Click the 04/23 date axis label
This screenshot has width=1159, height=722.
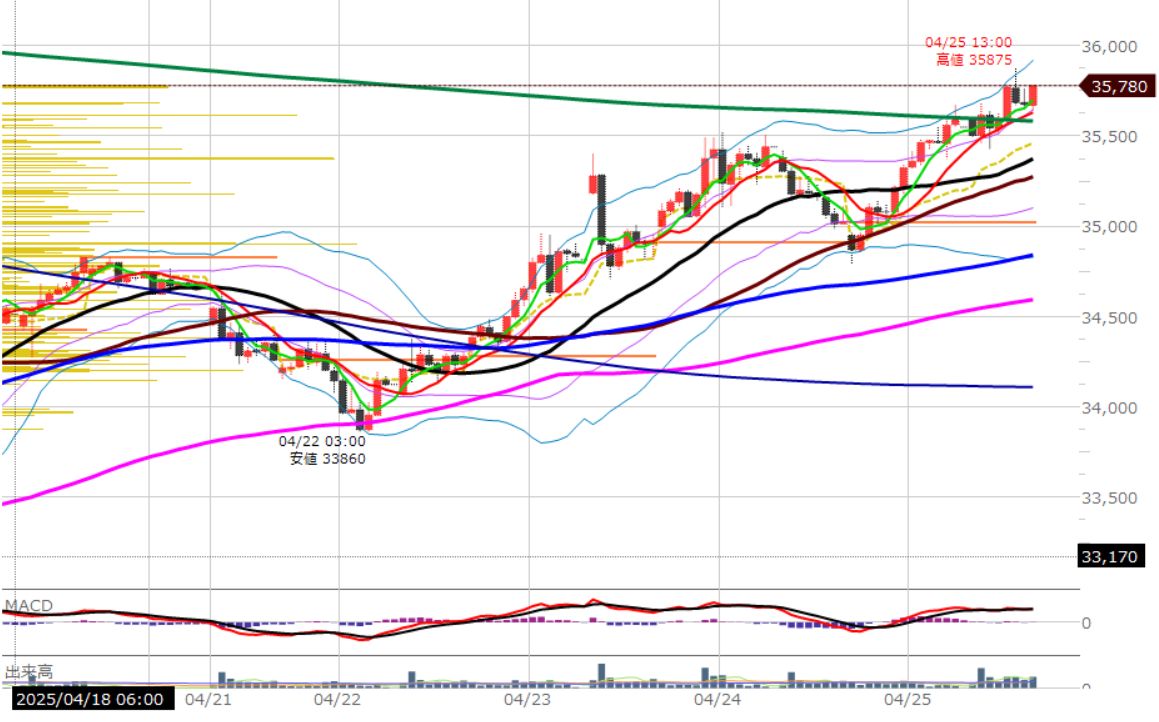(x=527, y=699)
